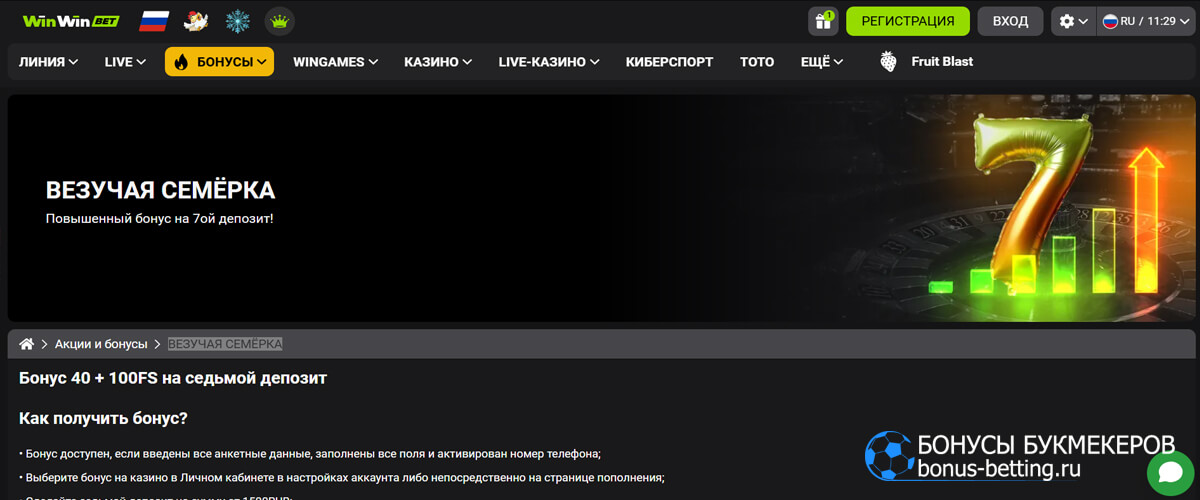1200x500 pixels.
Task: Go to the КИБЕРСПОРТ section
Action: [669, 62]
